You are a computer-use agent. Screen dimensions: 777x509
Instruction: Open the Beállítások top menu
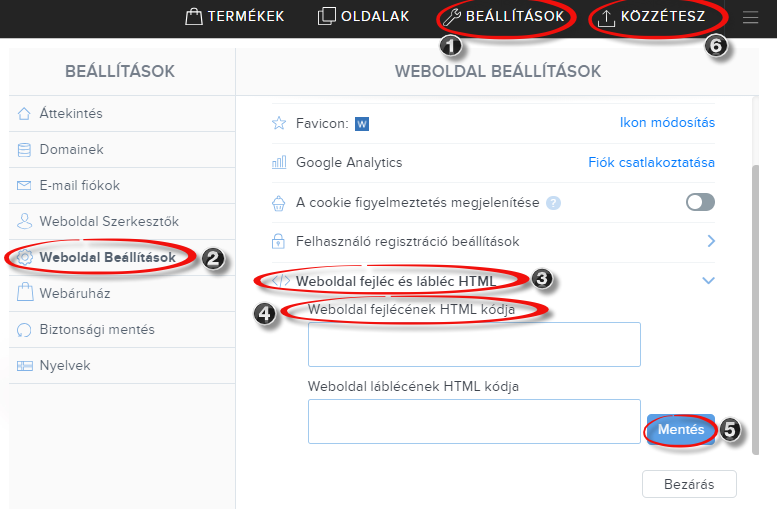[504, 16]
